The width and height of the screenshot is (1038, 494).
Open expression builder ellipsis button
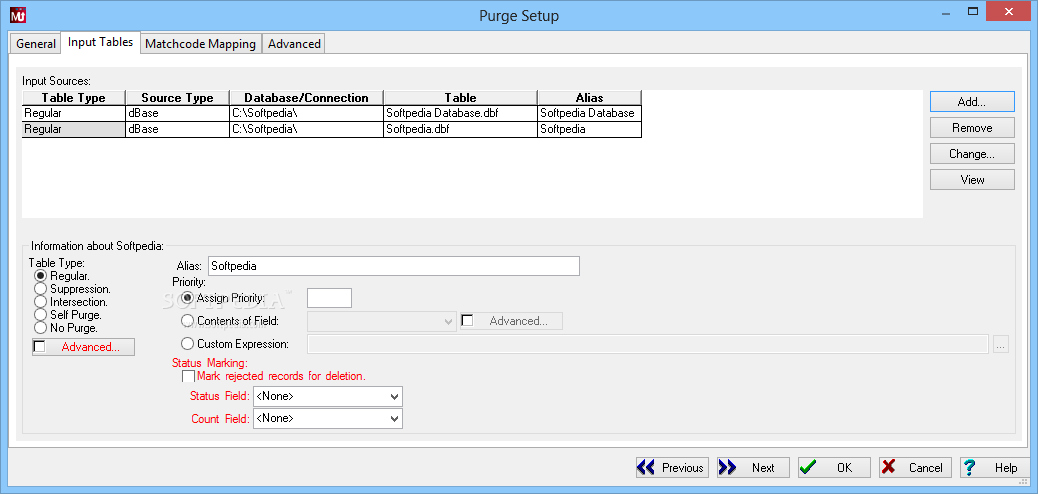pyautogui.click(x=1001, y=344)
